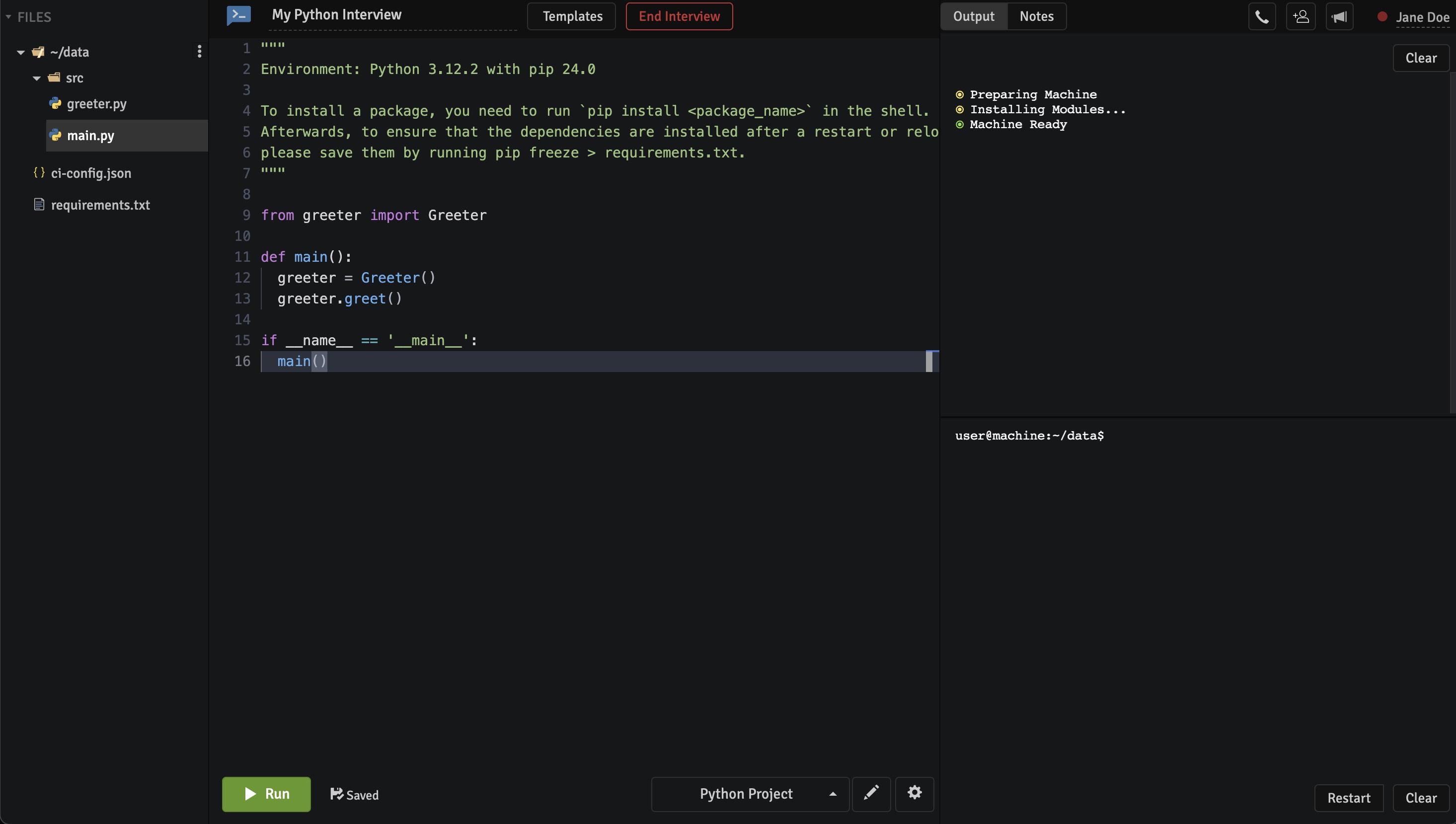Collapse the ~/data folder
Screen dimensions: 1456x824
pyautogui.click(x=21, y=52)
